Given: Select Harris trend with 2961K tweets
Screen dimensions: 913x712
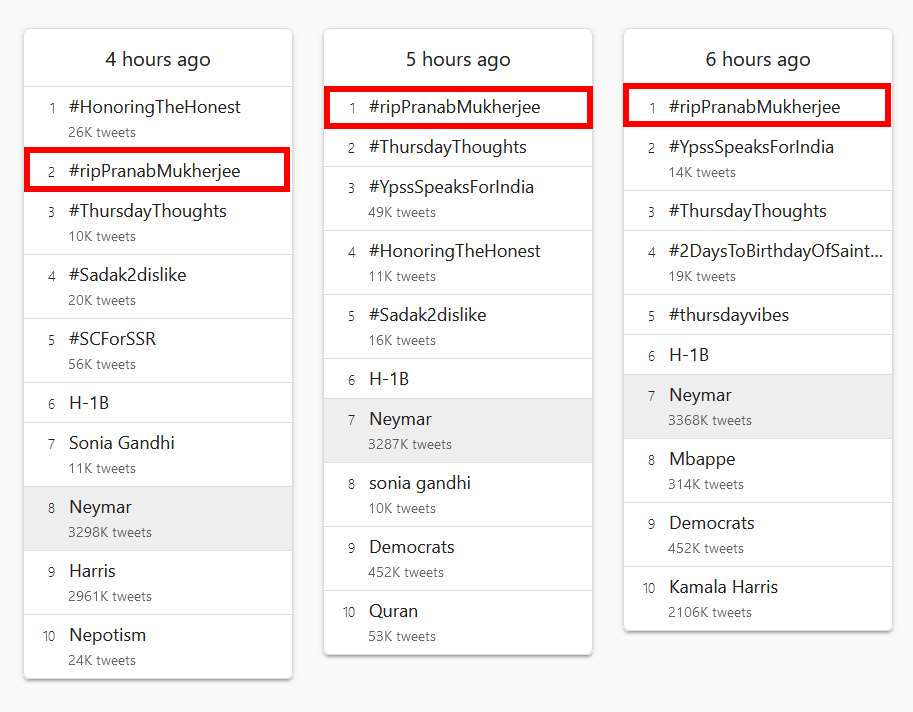Looking at the screenshot, I should [x=92, y=571].
